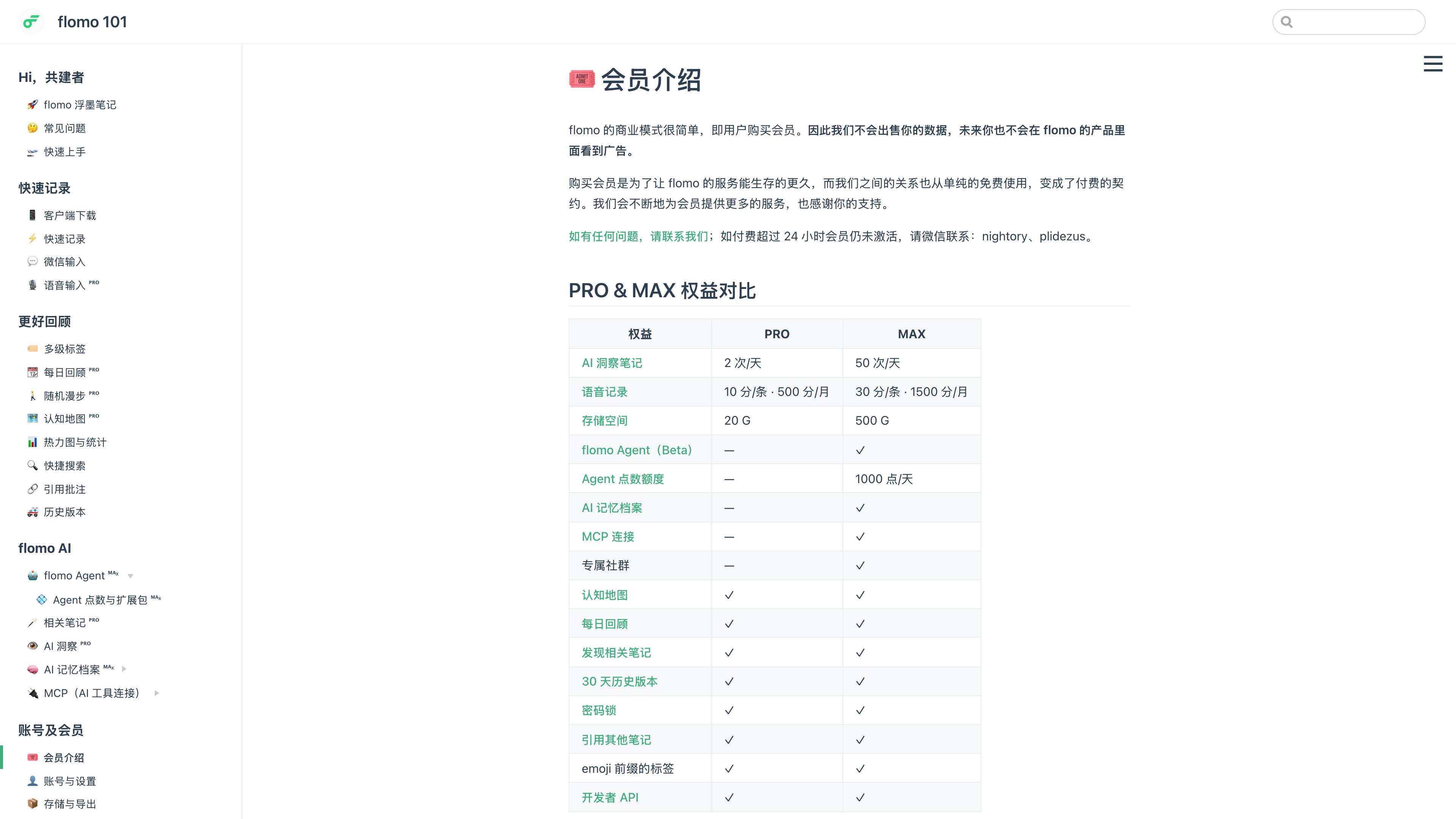Open the Agent 点数额度 table link
1456x819 pixels.
pyautogui.click(x=623, y=479)
